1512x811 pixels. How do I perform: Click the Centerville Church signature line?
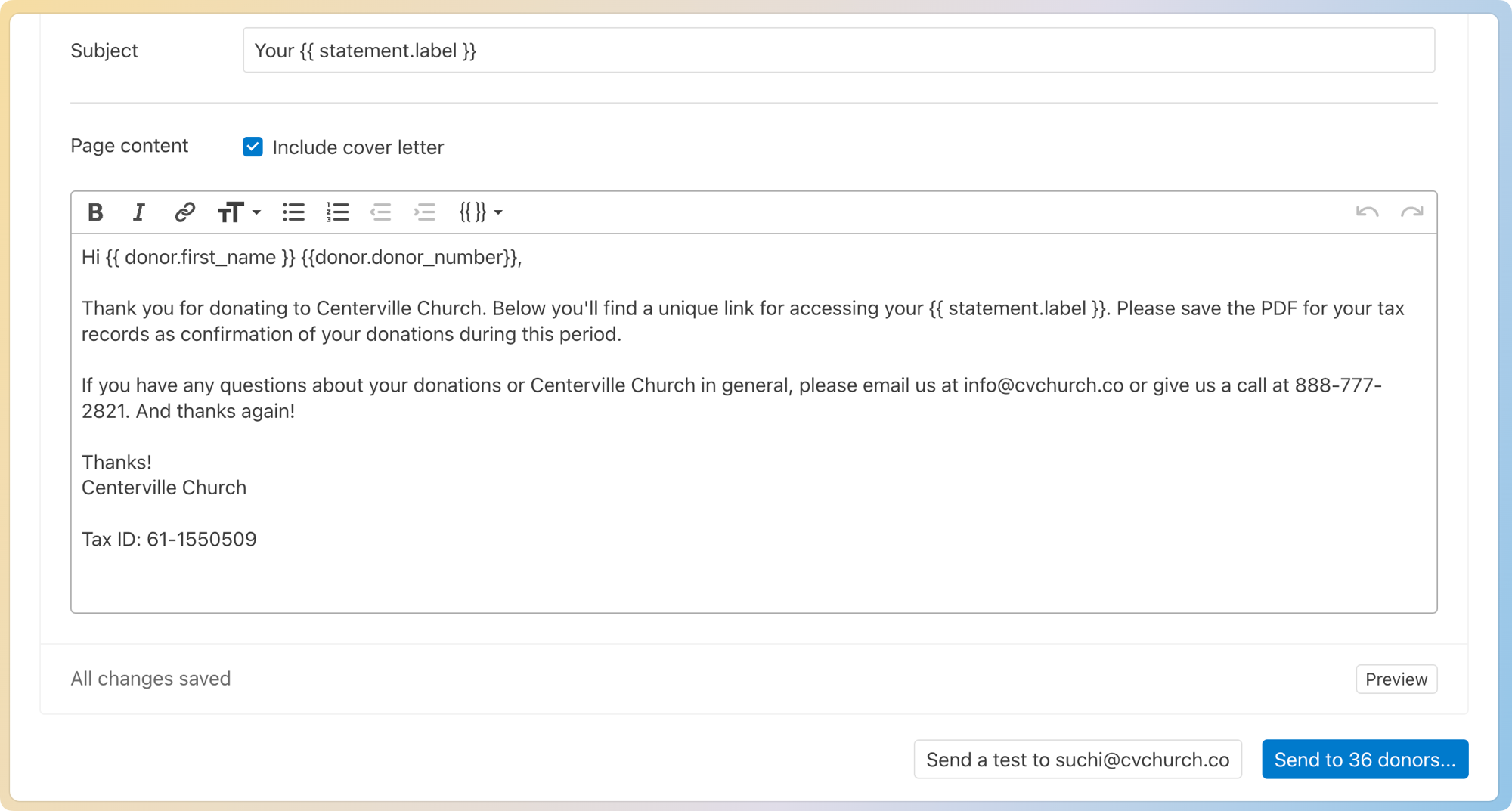point(164,488)
